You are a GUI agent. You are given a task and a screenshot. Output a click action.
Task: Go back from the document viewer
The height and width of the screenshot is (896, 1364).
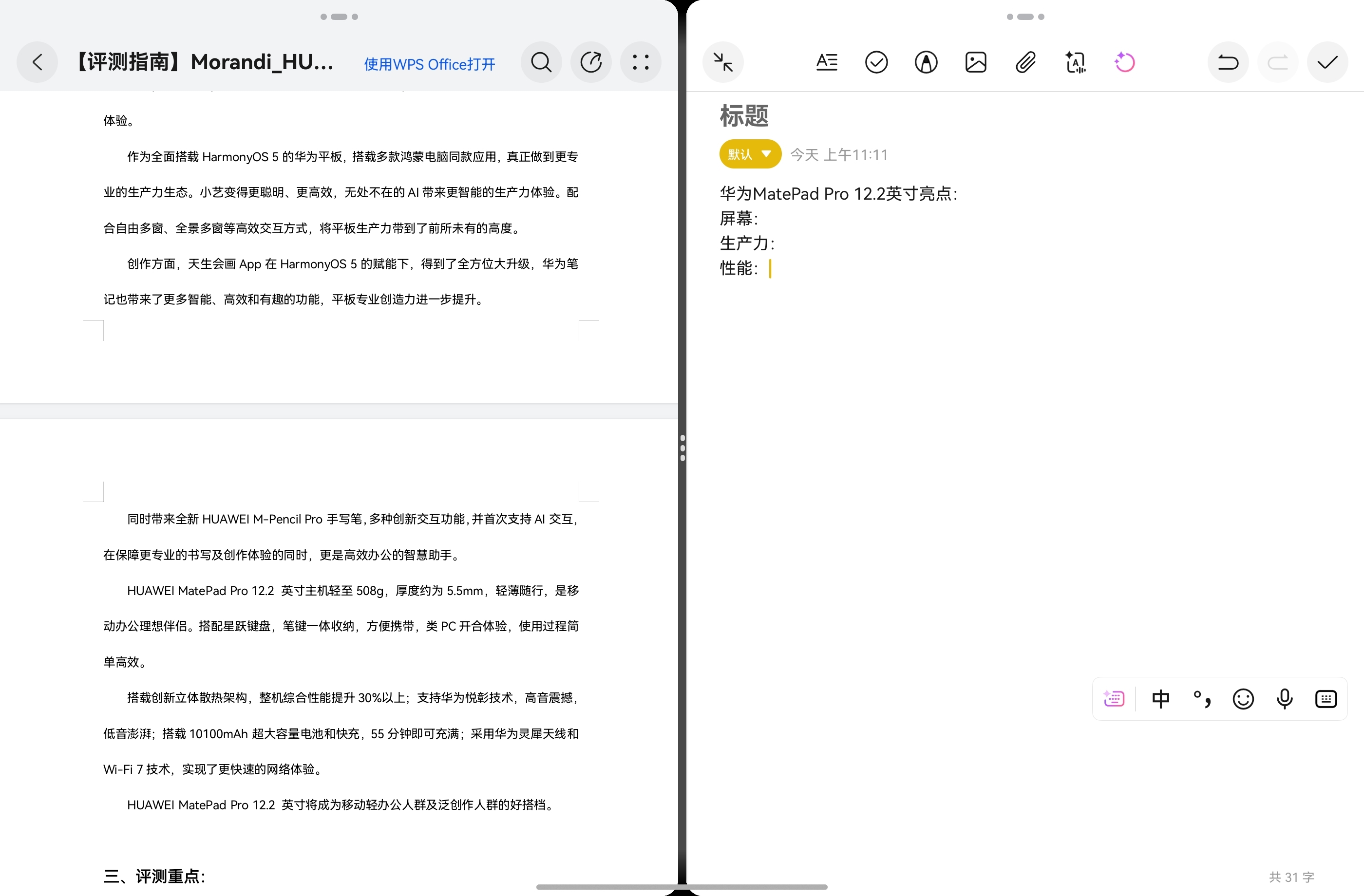click(37, 62)
